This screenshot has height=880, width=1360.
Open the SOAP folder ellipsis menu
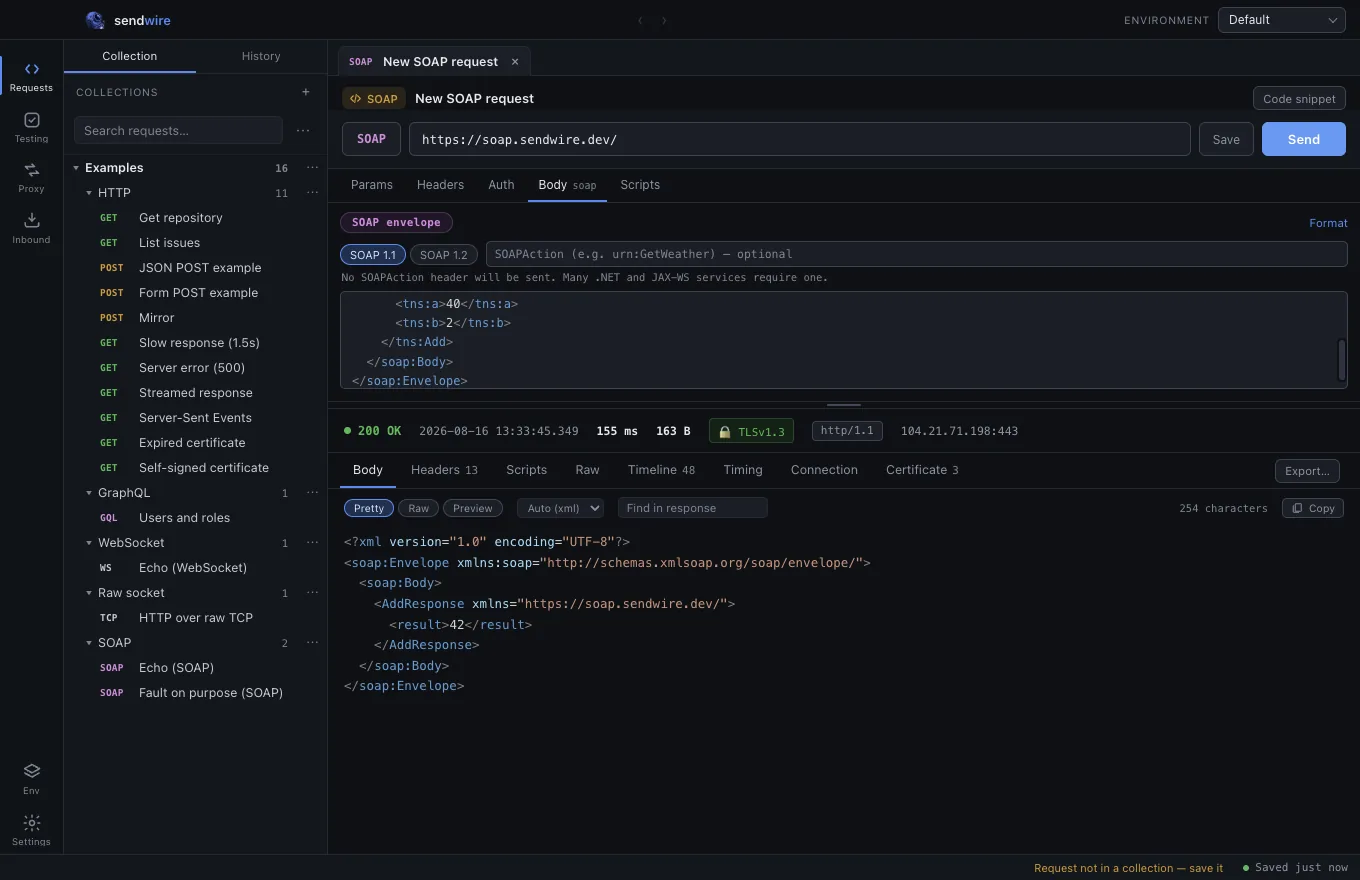coord(313,643)
